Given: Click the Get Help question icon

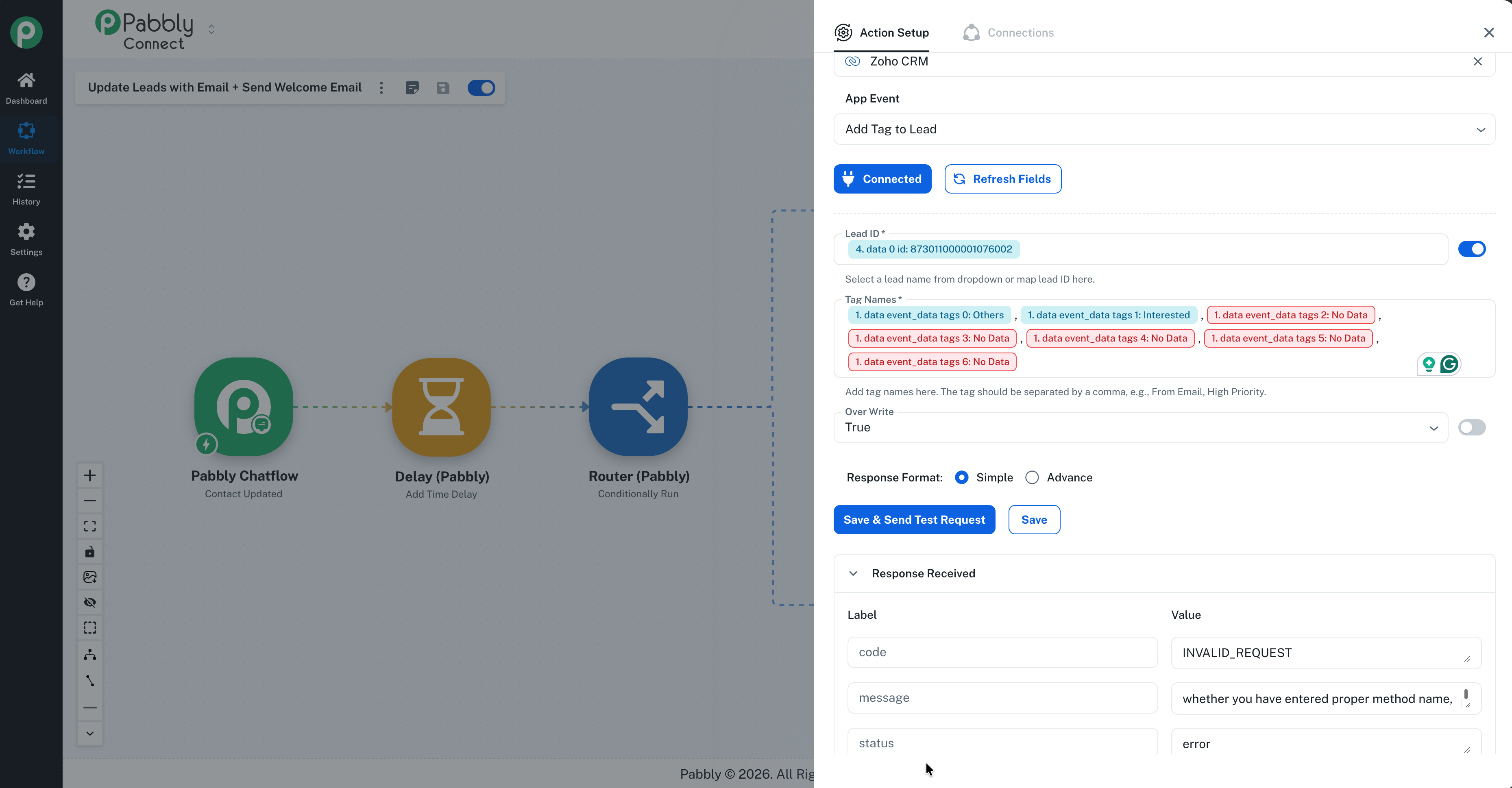Looking at the screenshot, I should 26,289.
